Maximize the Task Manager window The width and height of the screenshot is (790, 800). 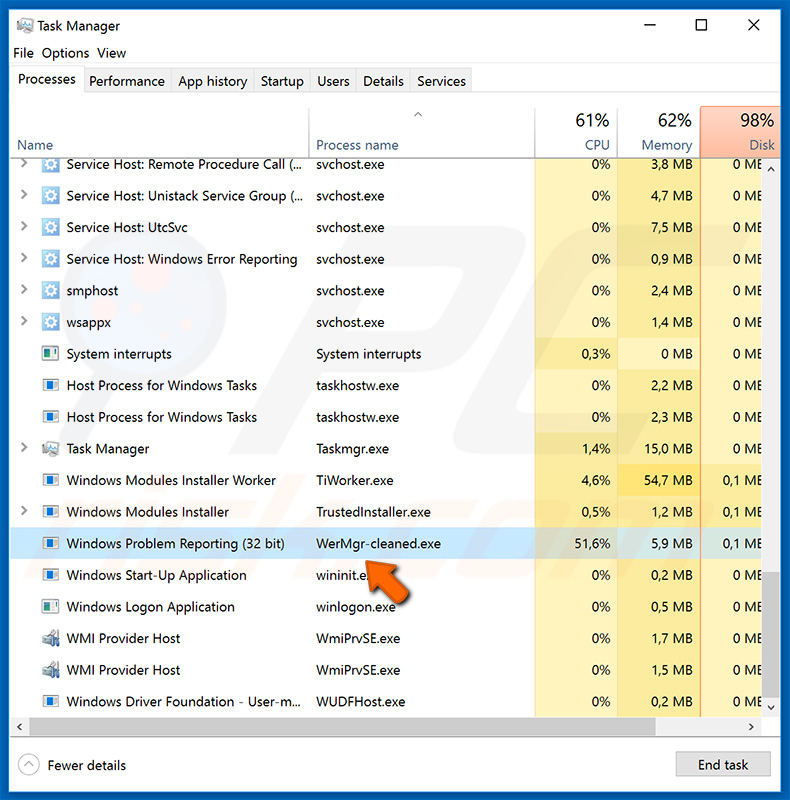pos(701,25)
